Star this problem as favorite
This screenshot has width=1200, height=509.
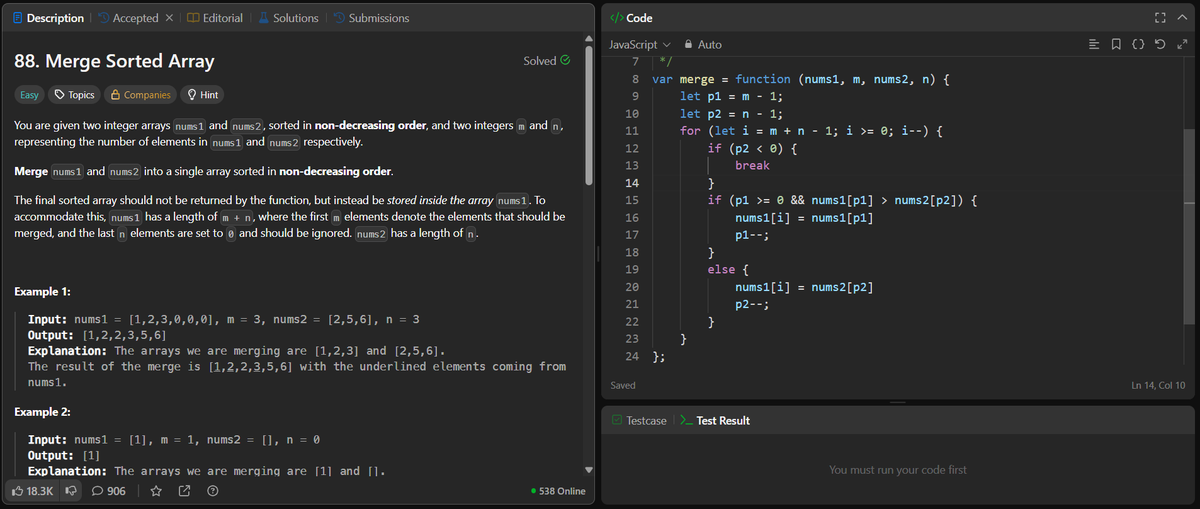(x=156, y=491)
